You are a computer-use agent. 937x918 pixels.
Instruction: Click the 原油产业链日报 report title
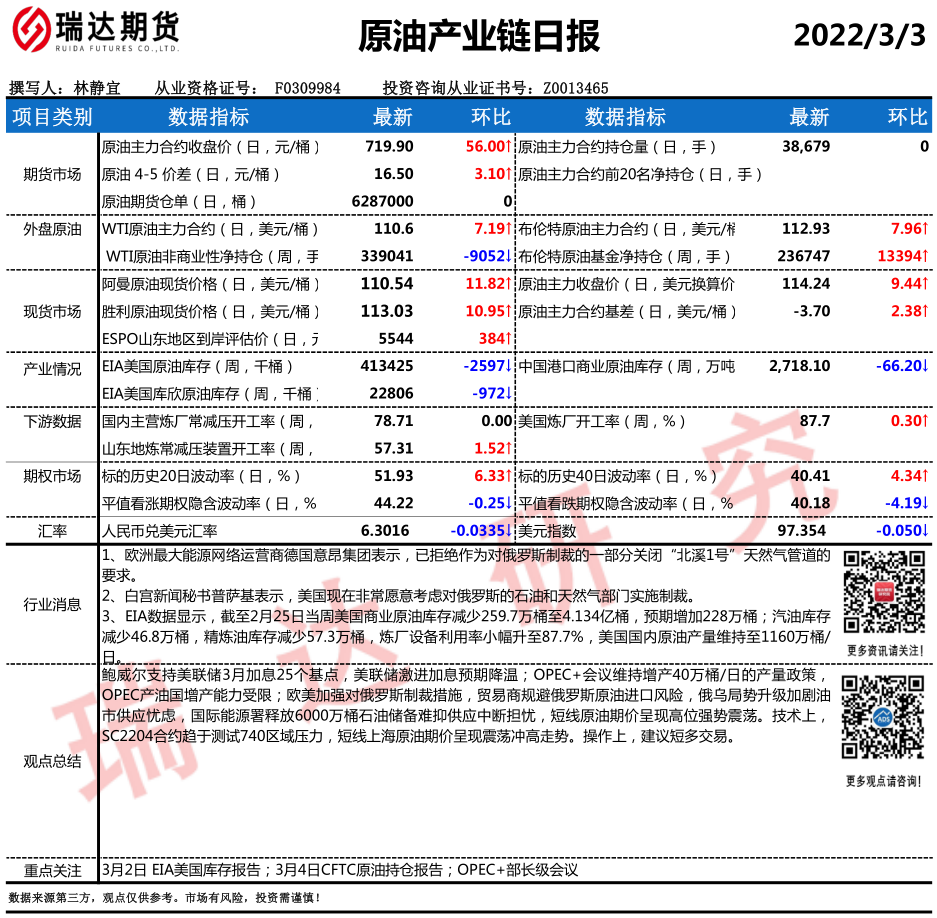[479, 36]
